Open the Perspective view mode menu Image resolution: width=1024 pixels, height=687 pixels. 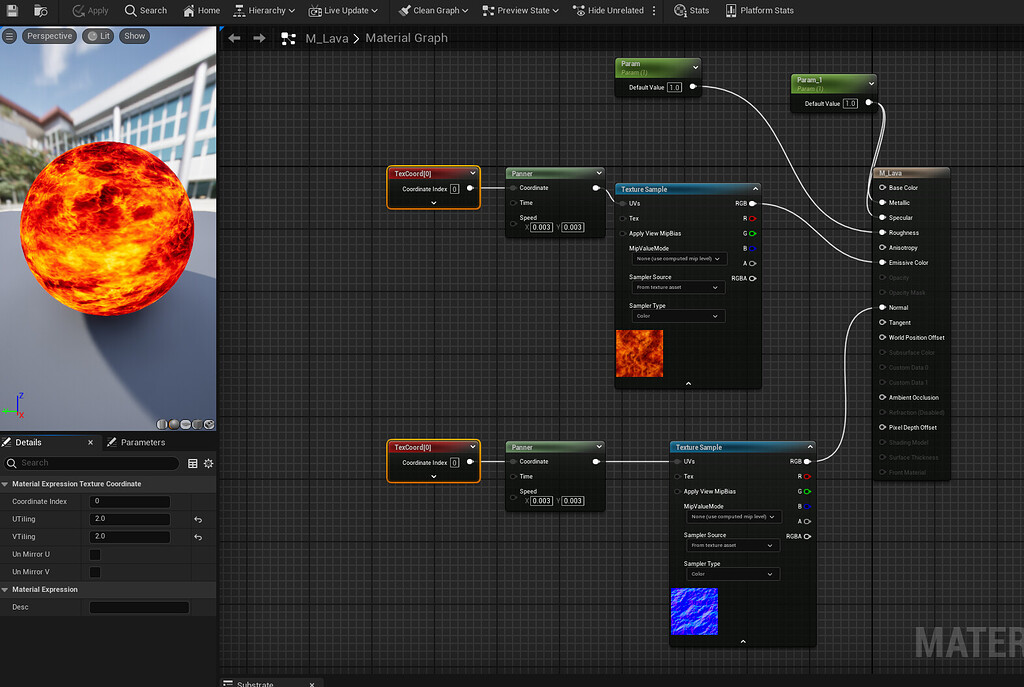click(49, 36)
